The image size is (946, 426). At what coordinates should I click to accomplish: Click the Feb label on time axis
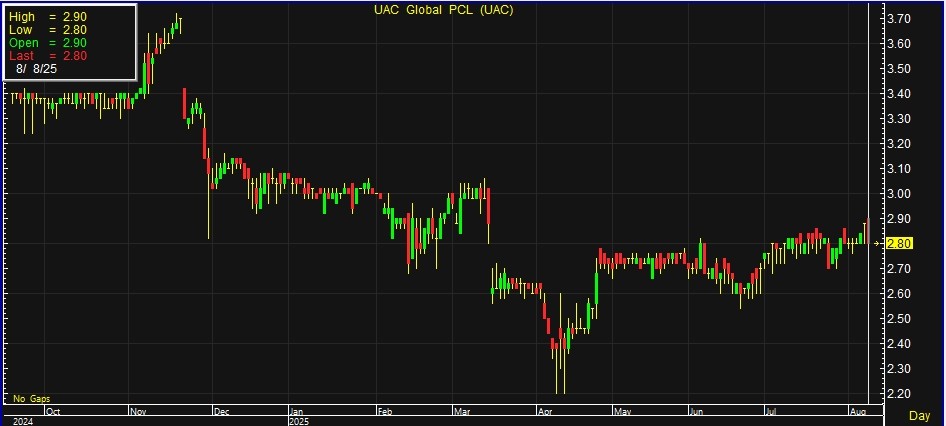[x=385, y=412]
